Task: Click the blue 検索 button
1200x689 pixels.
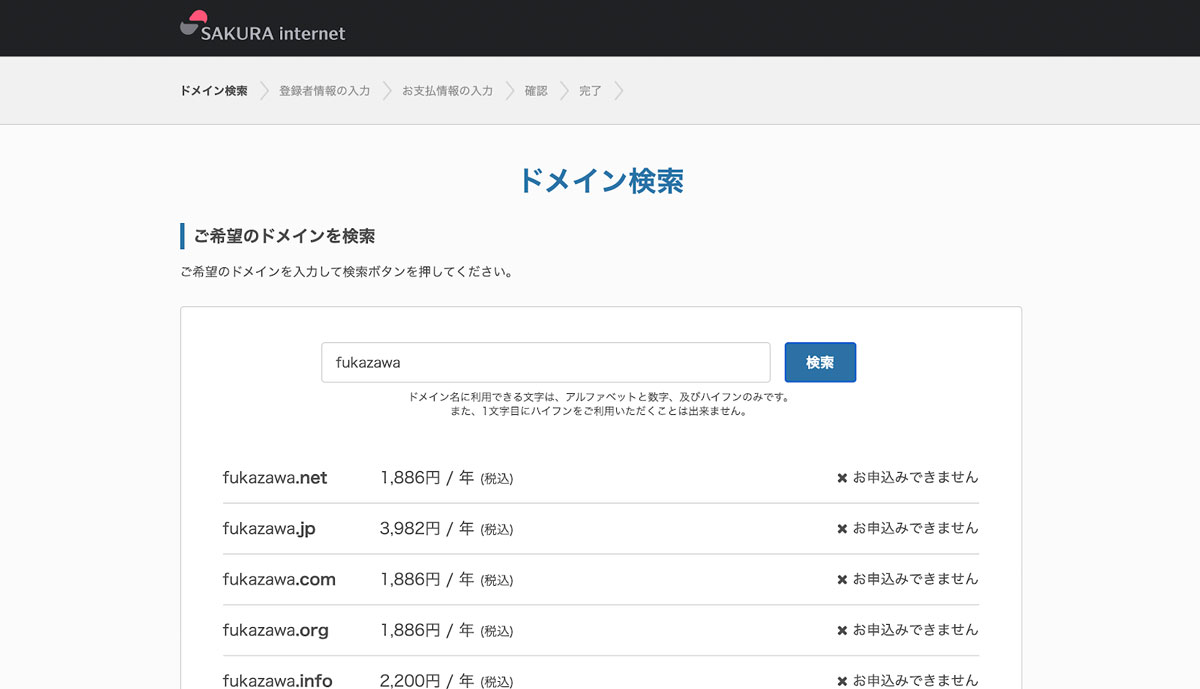Action: (x=820, y=362)
